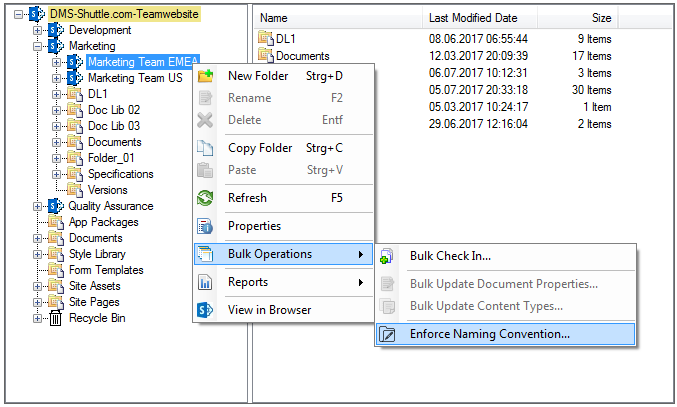The height and width of the screenshot is (407, 677).
Task: Click the 1 Item size cell
Action: [597, 107]
